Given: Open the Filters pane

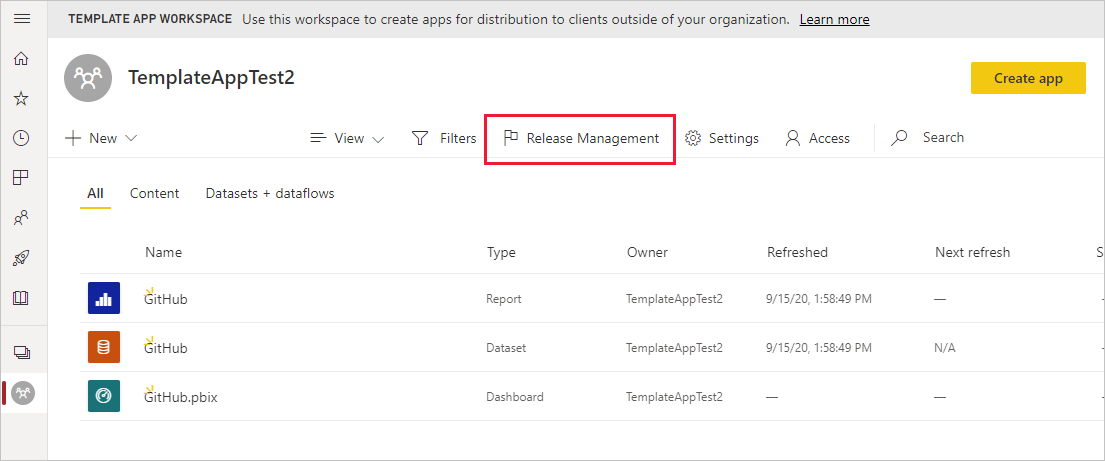Looking at the screenshot, I should tap(444, 138).
